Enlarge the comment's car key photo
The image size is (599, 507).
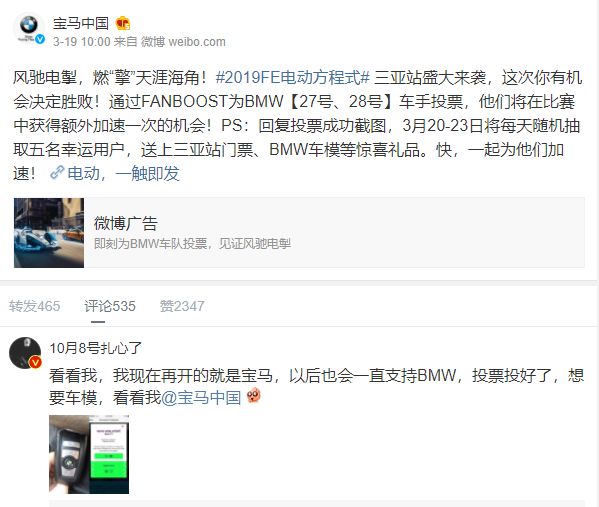pos(89,454)
